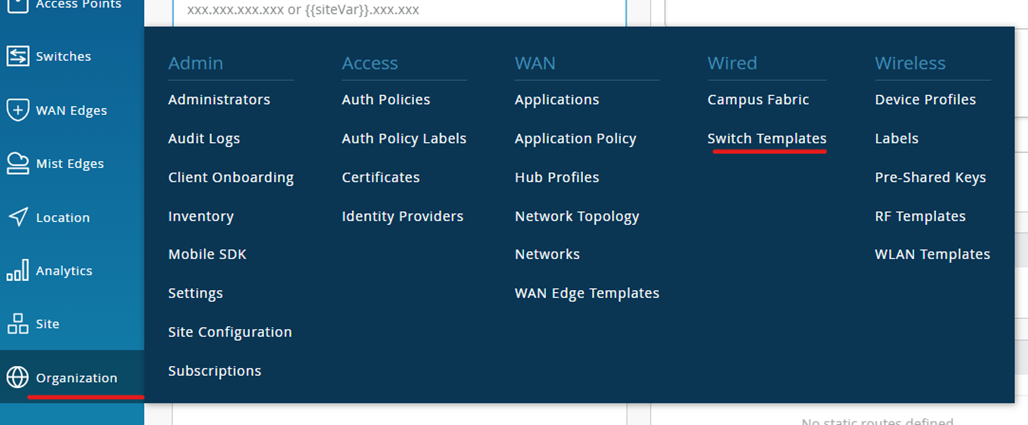Click the Mist Edges cloud icon
The width and height of the screenshot is (1028, 425).
click(18, 163)
